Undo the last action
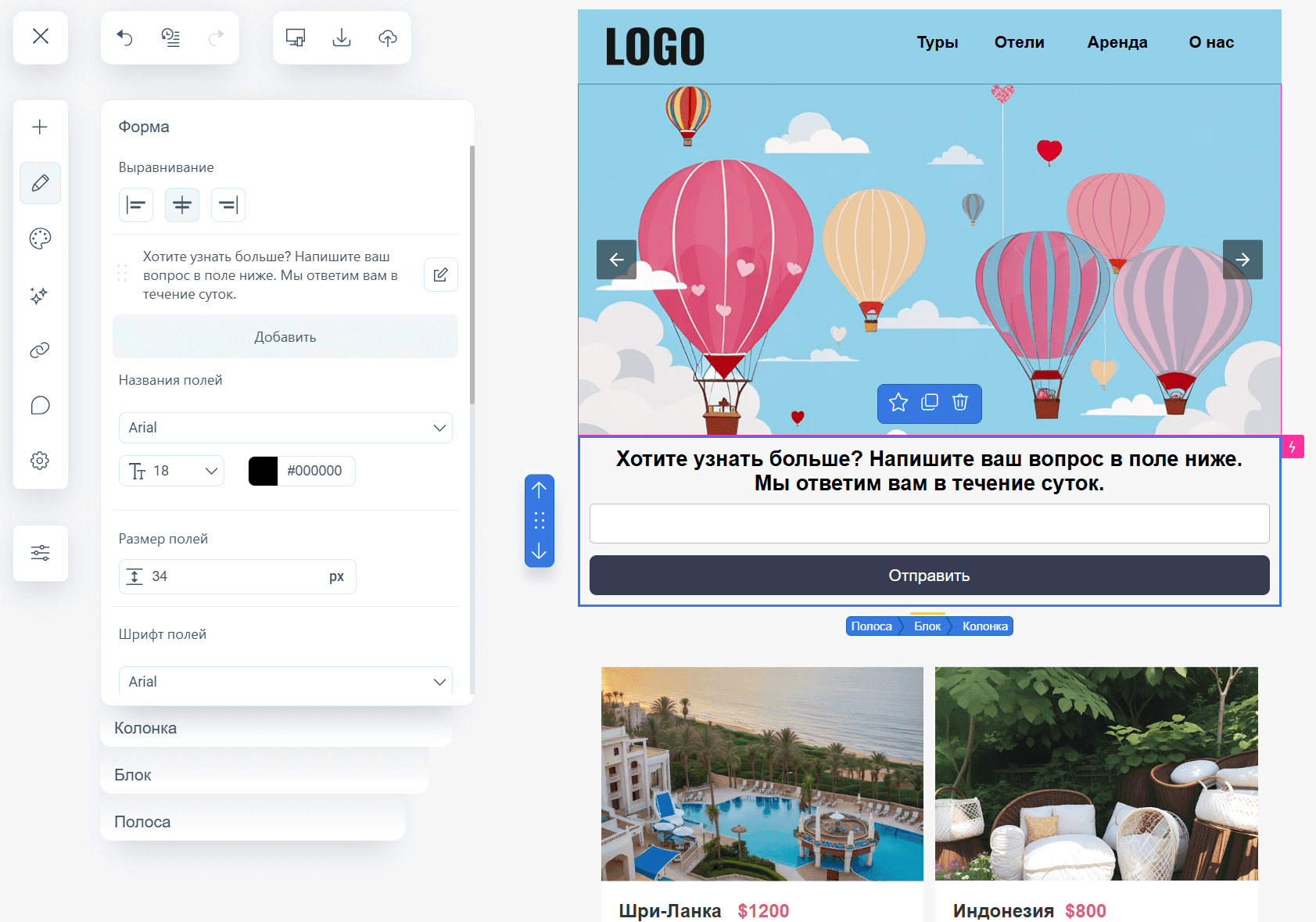1316x922 pixels. point(125,37)
